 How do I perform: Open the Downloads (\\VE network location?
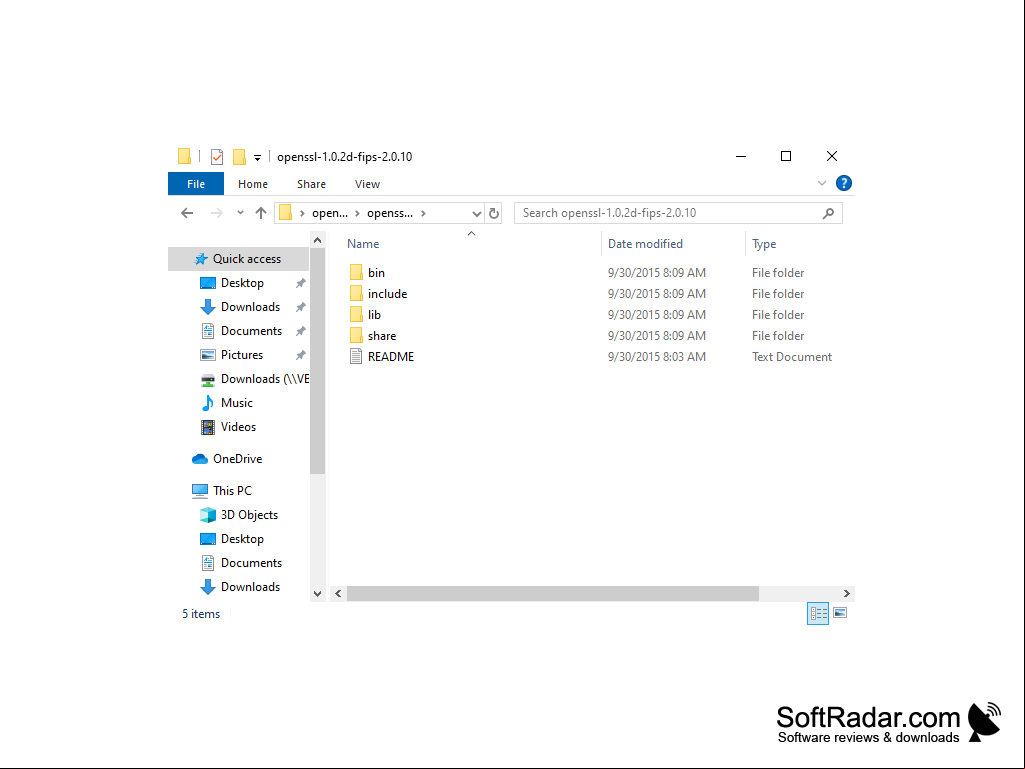pyautogui.click(x=264, y=379)
